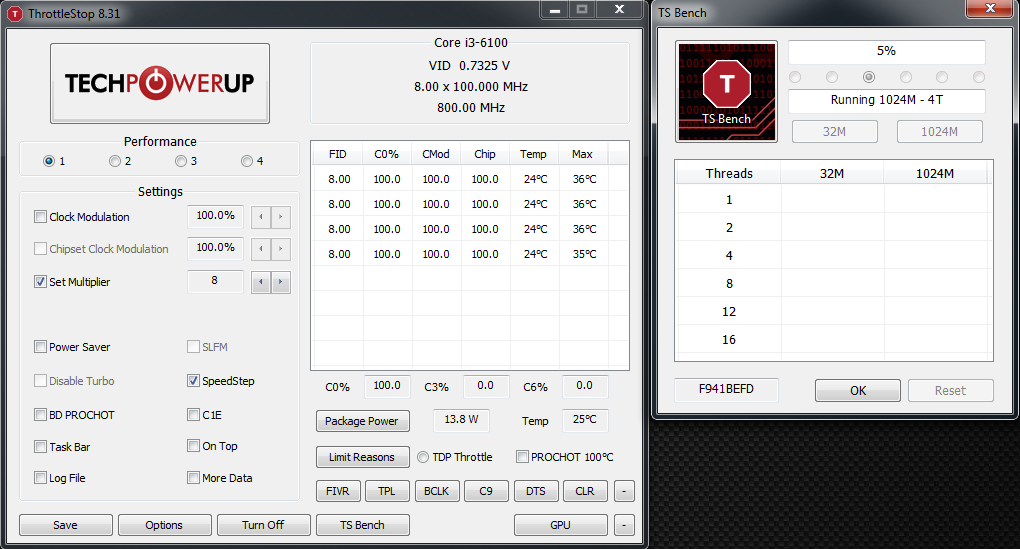1020x549 pixels.
Task: Enable the On Top checkbox
Action: click(193, 446)
